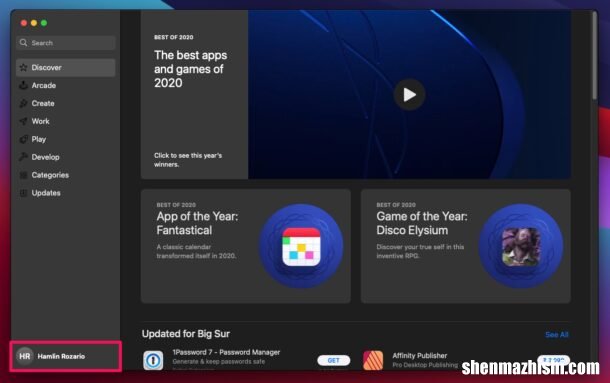This screenshot has height=383, width=610.
Task: Click 'Click to see this year's winners'
Action: click(188, 160)
